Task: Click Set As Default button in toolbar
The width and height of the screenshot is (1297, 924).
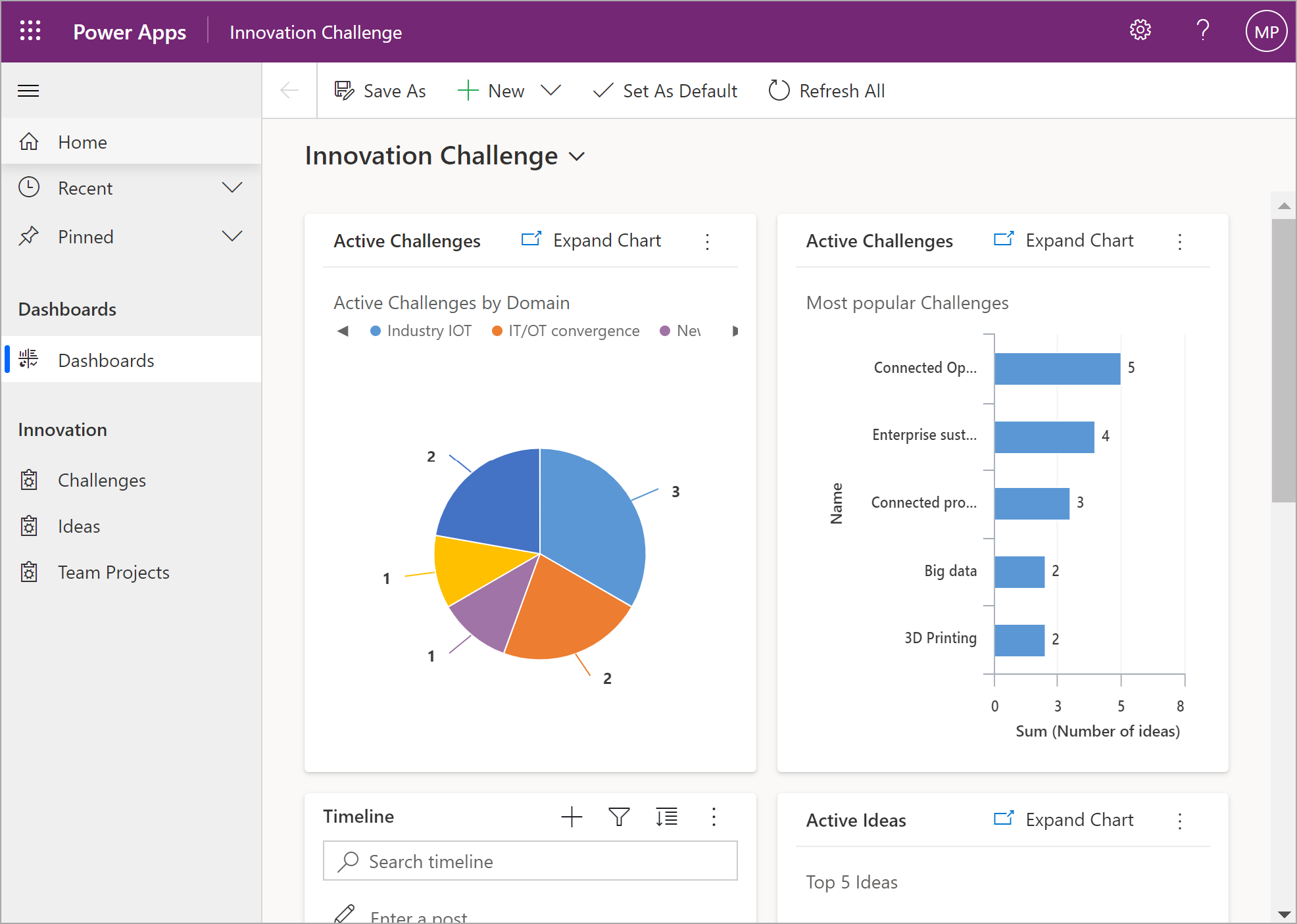Action: tap(664, 91)
